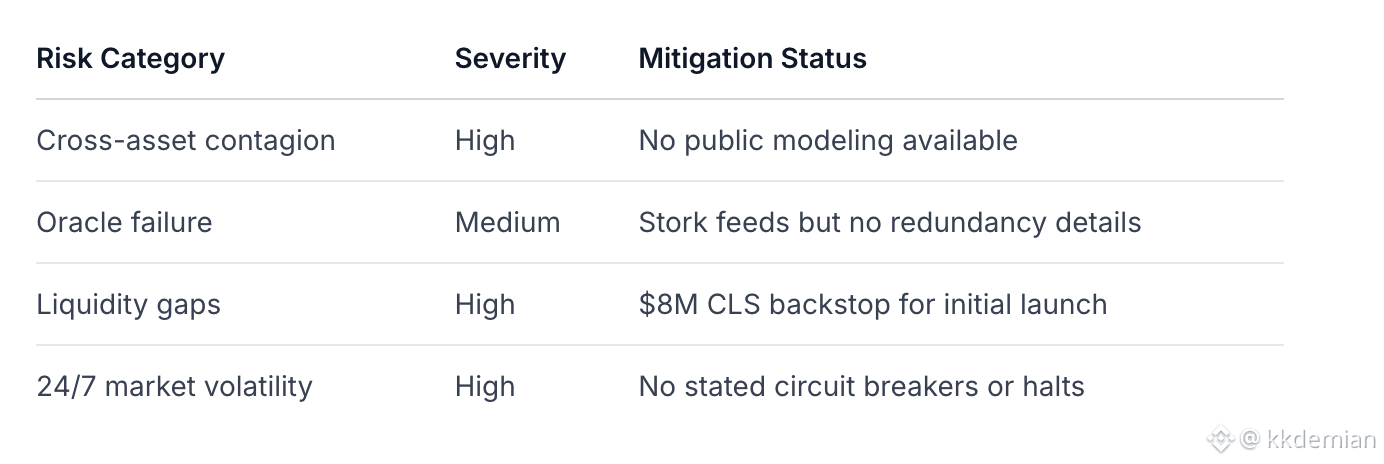Click the Cross-asset contagion cell

pyautogui.click(x=185, y=140)
